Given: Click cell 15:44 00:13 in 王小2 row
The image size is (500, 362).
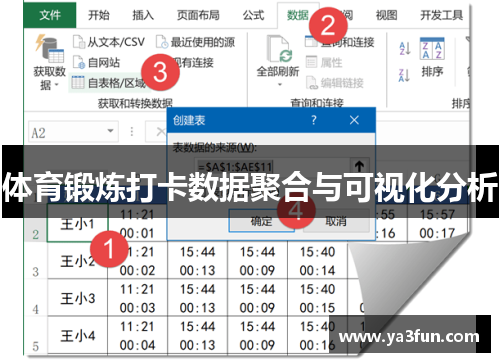Looking at the screenshot, I should tap(197, 260).
